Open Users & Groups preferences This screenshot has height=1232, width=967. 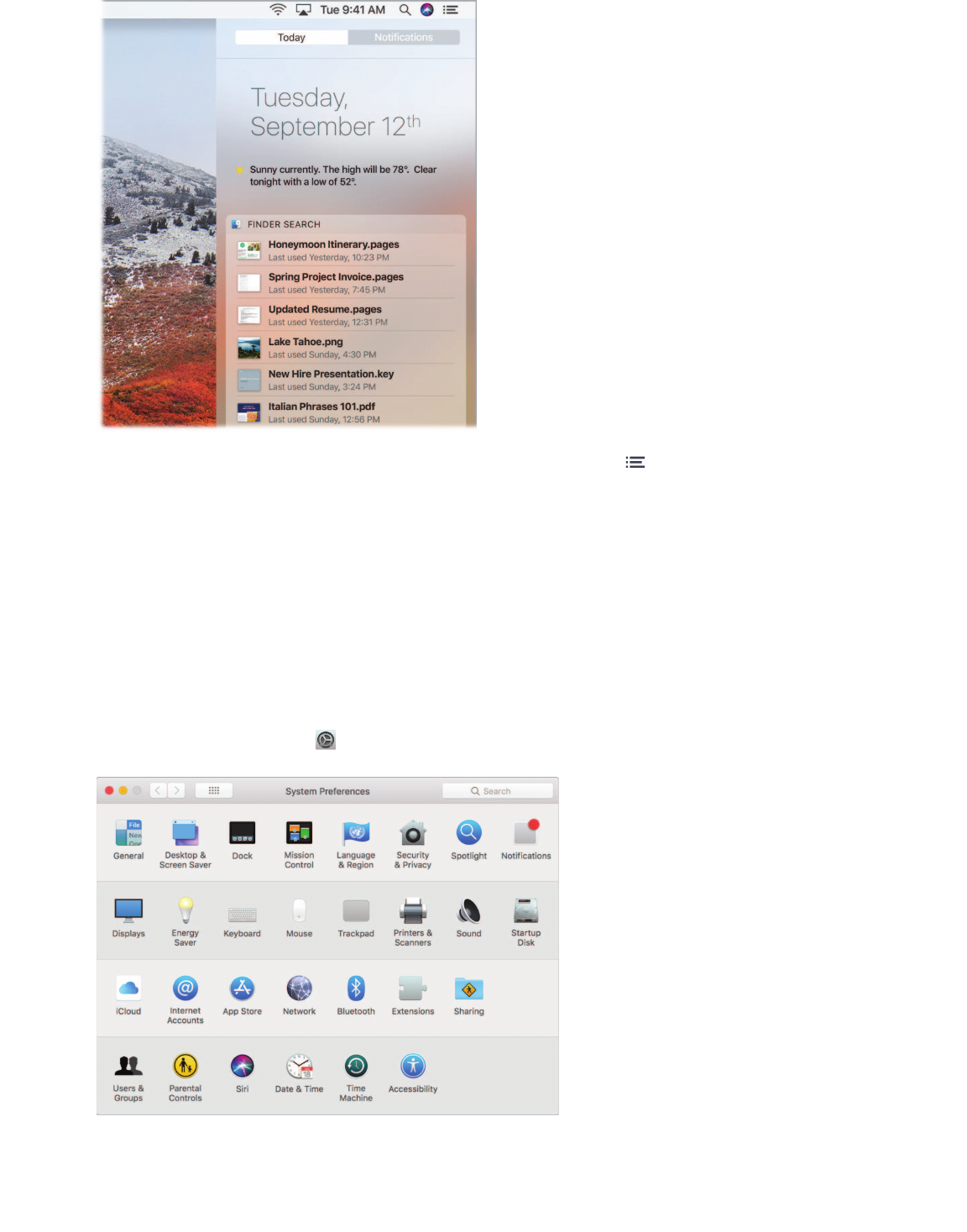[128, 1077]
